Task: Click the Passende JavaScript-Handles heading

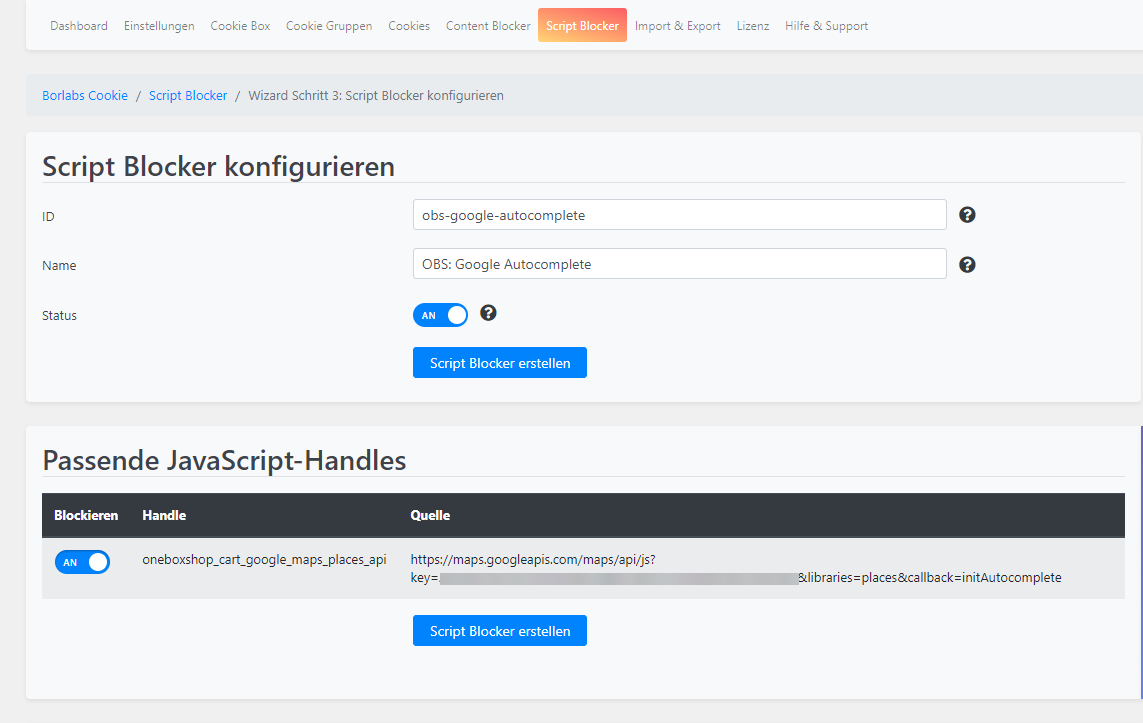Action: (x=224, y=461)
